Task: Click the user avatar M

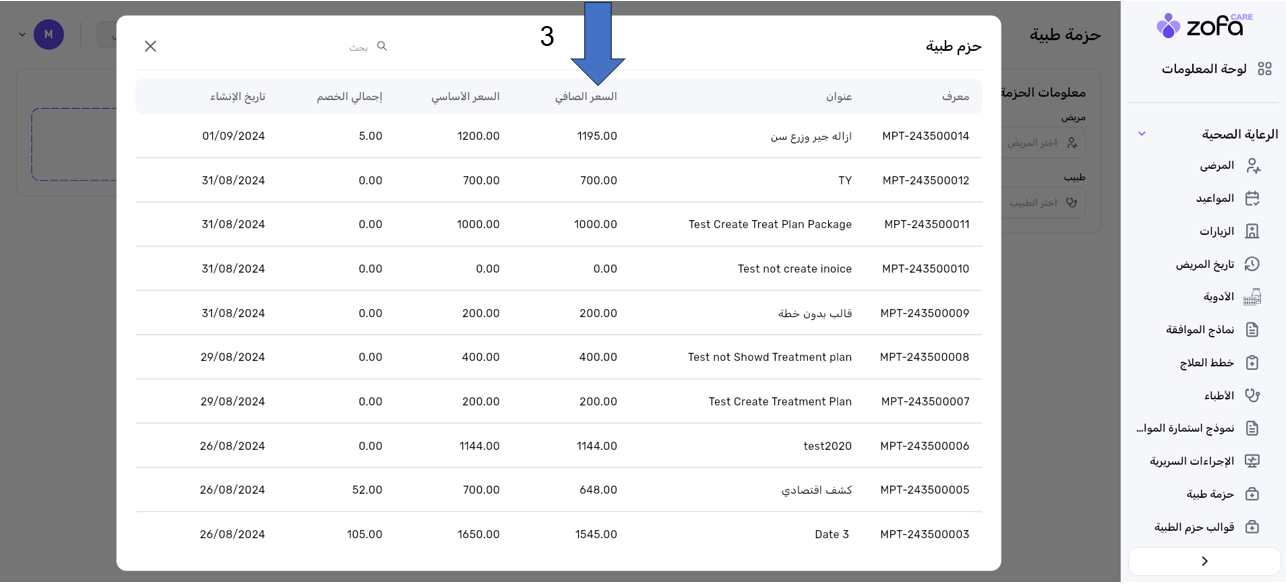Action: tap(49, 35)
